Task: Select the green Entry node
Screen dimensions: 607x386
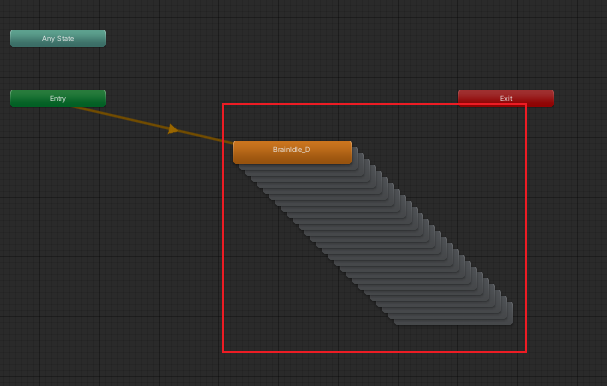Action: point(58,98)
